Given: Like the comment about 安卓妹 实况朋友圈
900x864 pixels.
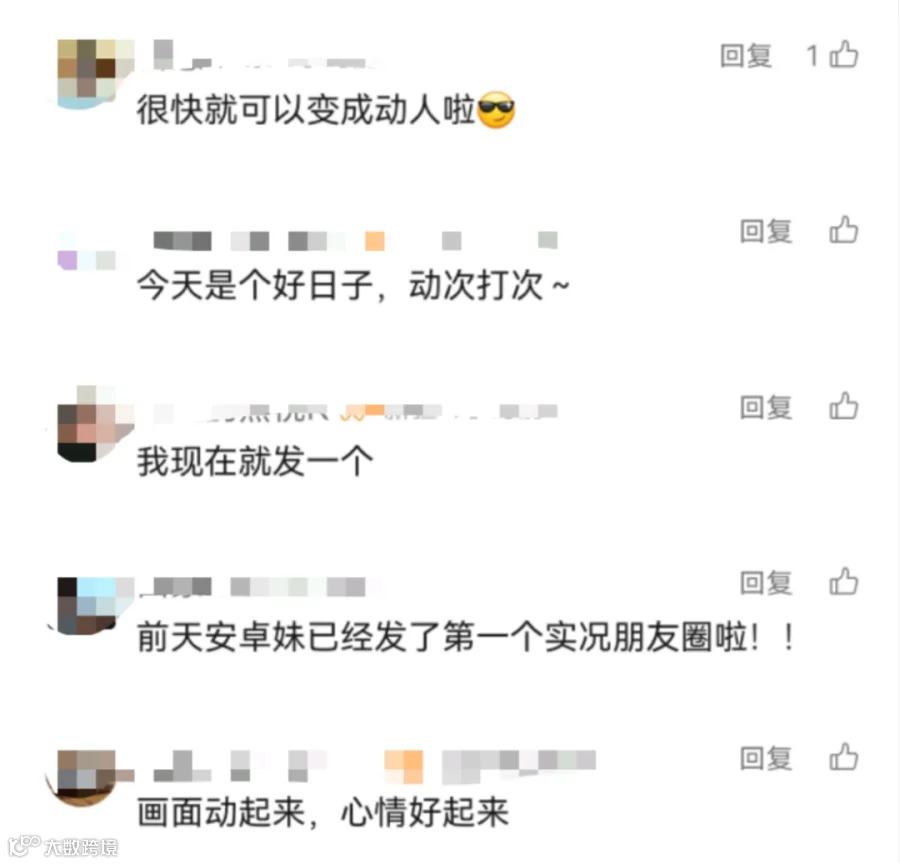Looking at the screenshot, I should coord(844,582).
